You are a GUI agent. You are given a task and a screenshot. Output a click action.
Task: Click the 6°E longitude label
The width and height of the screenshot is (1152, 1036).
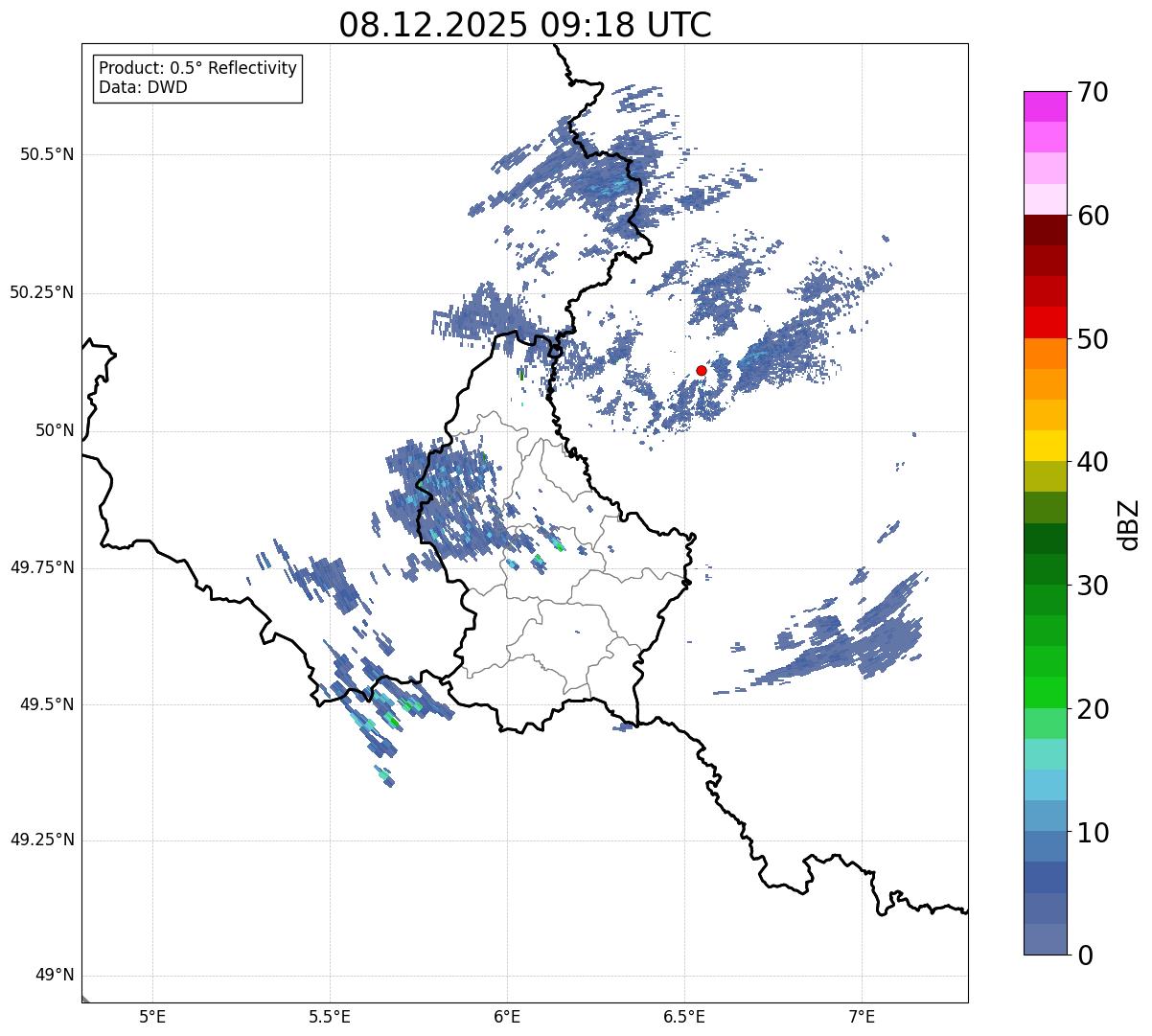507,1016
